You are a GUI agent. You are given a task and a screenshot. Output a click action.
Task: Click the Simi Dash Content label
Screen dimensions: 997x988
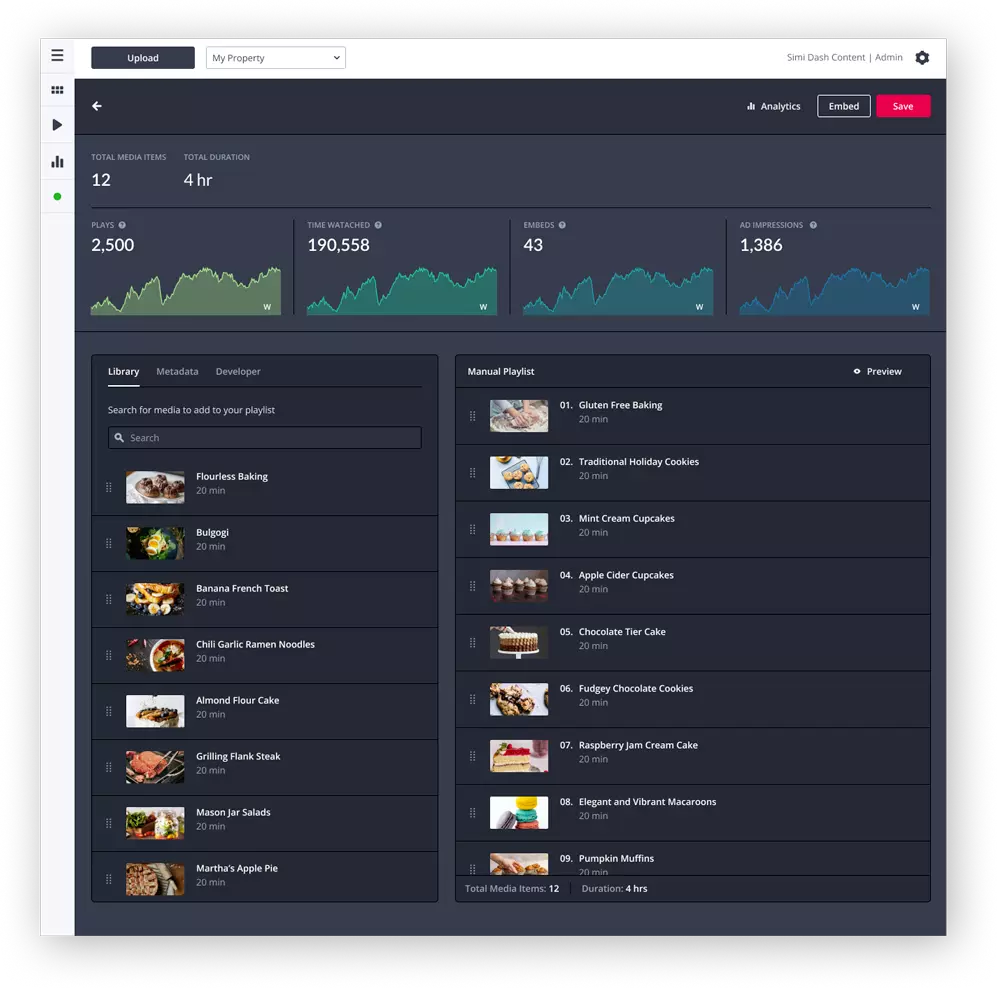pos(825,57)
